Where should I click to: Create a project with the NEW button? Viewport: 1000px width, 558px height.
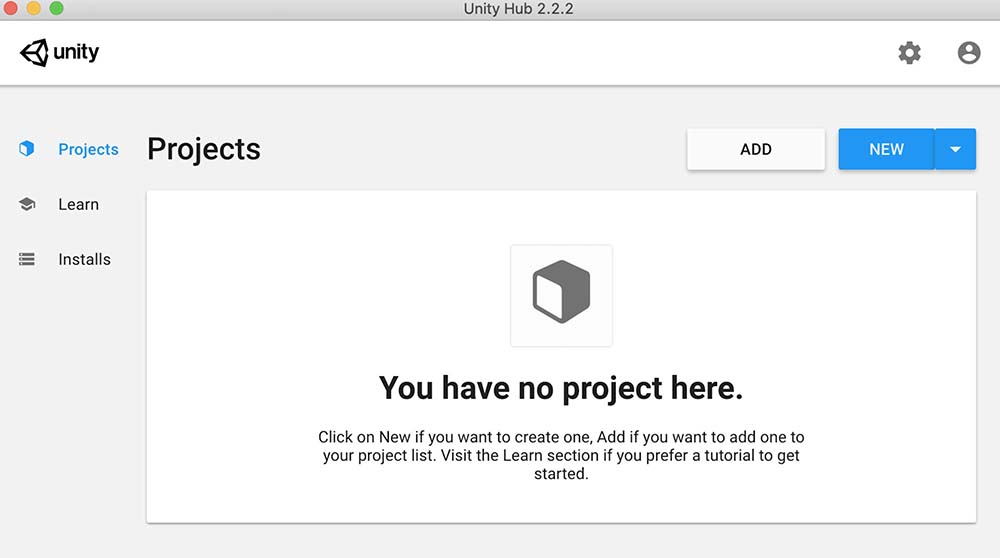[886, 149]
